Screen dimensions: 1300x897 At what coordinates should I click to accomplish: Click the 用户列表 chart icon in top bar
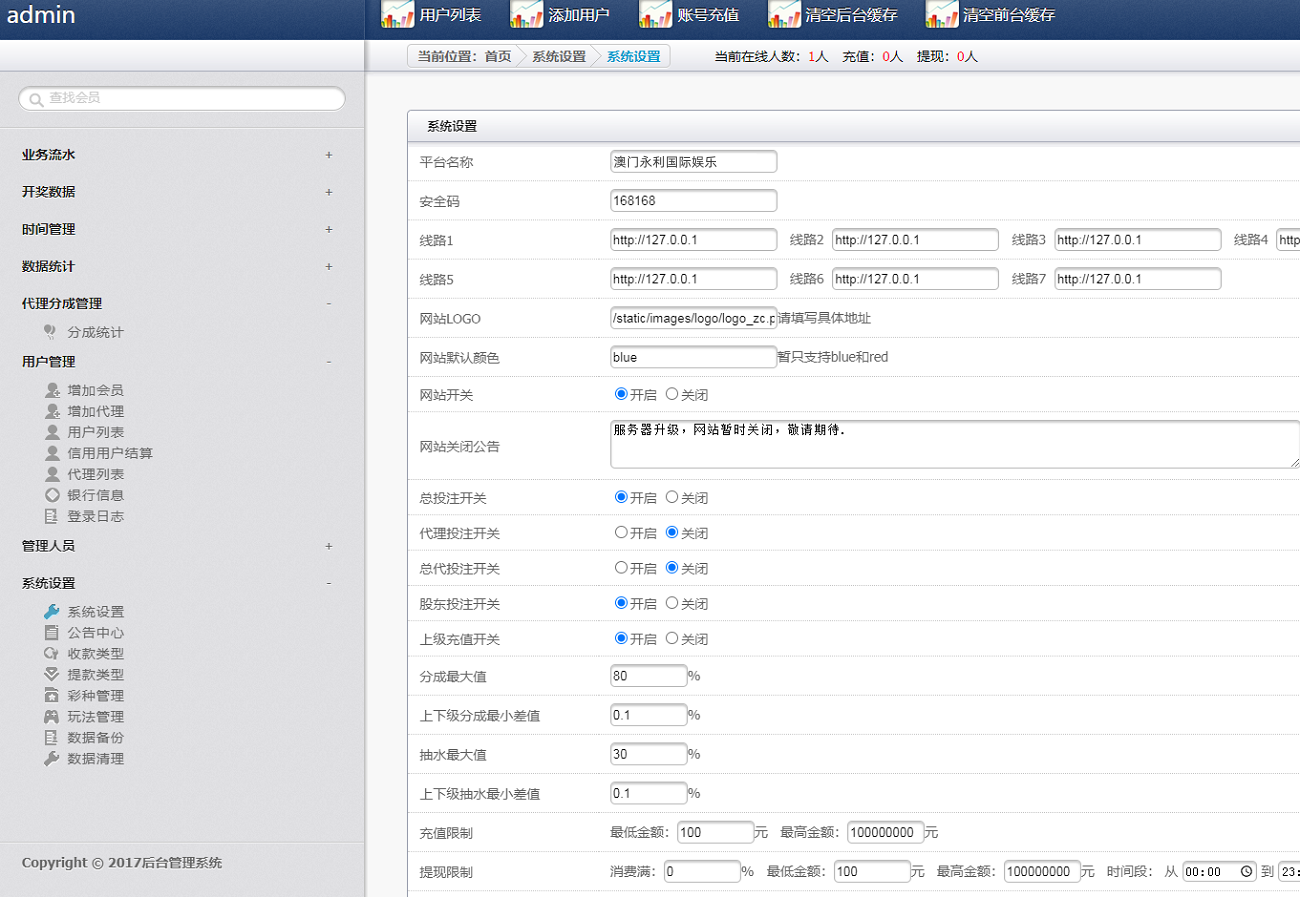click(397, 14)
